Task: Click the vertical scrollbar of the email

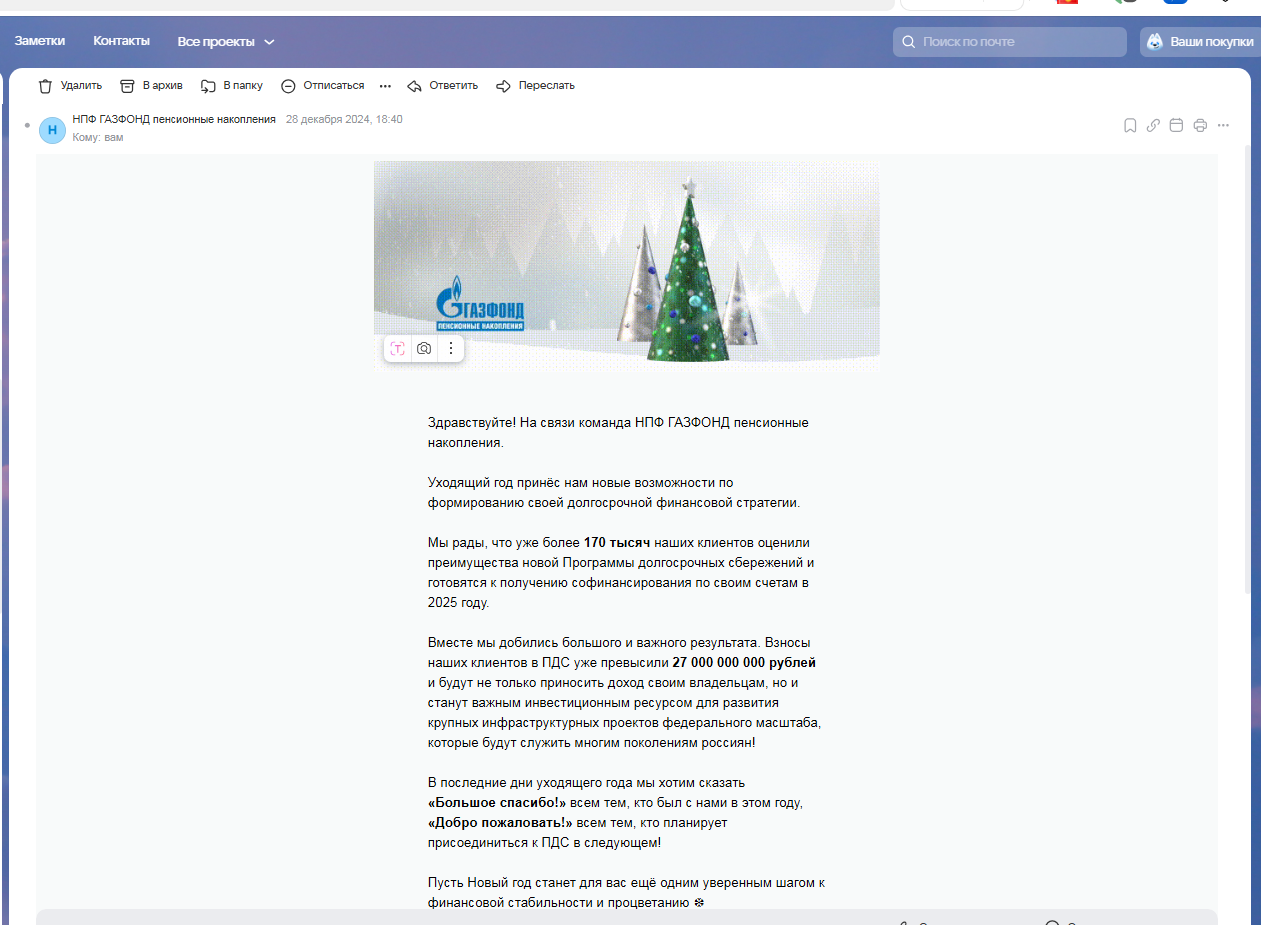Action: 1246,370
